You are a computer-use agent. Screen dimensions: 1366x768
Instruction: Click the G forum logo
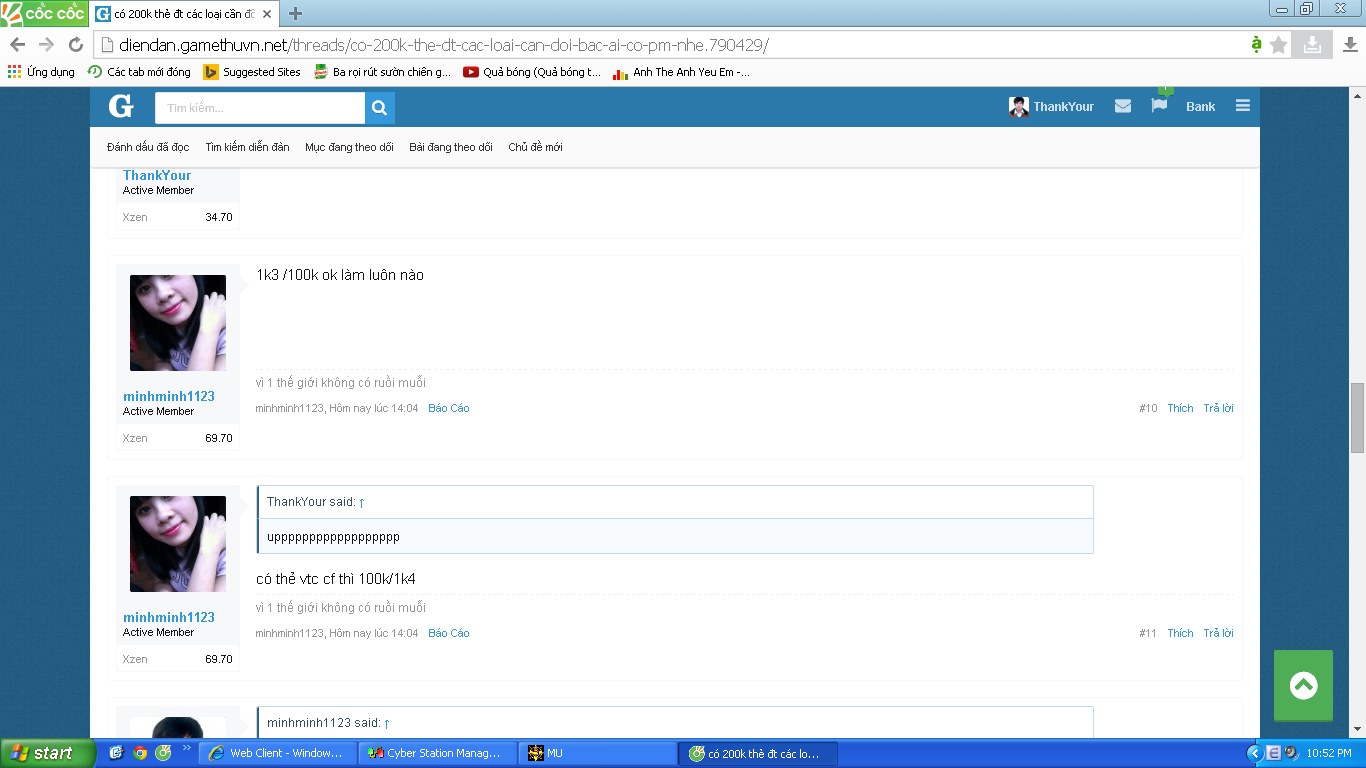click(121, 106)
